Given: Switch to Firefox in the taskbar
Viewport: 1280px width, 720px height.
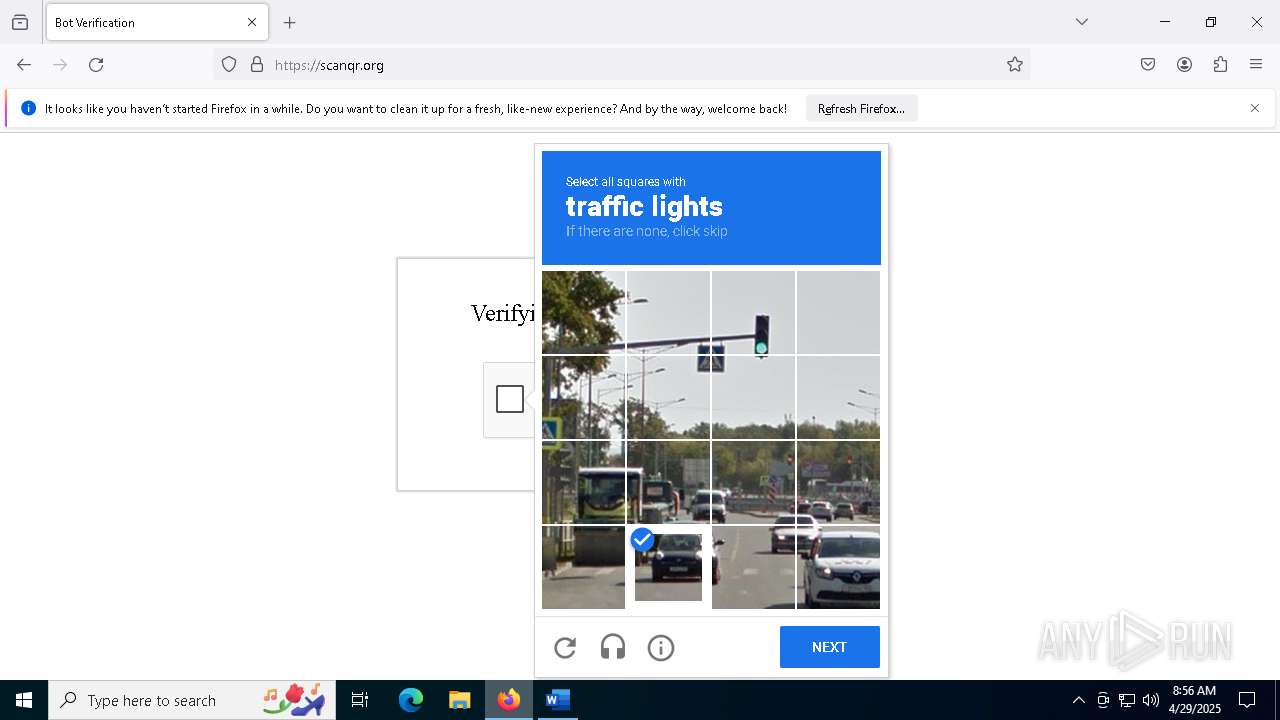Looking at the screenshot, I should 509,700.
